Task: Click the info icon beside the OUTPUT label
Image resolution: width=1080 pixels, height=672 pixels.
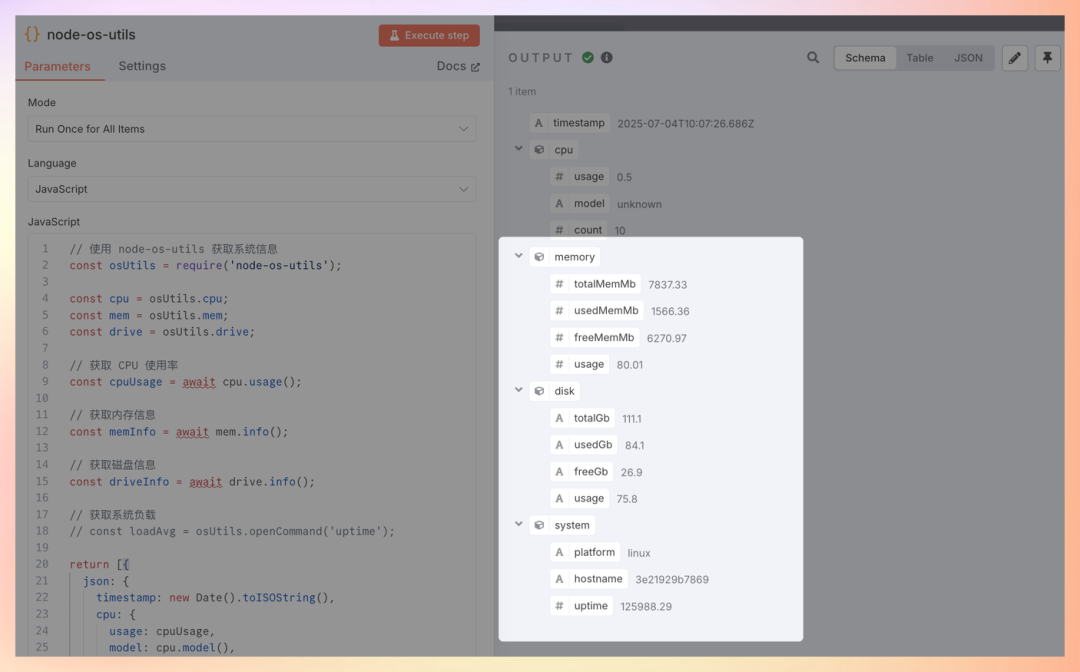Action: click(x=606, y=57)
